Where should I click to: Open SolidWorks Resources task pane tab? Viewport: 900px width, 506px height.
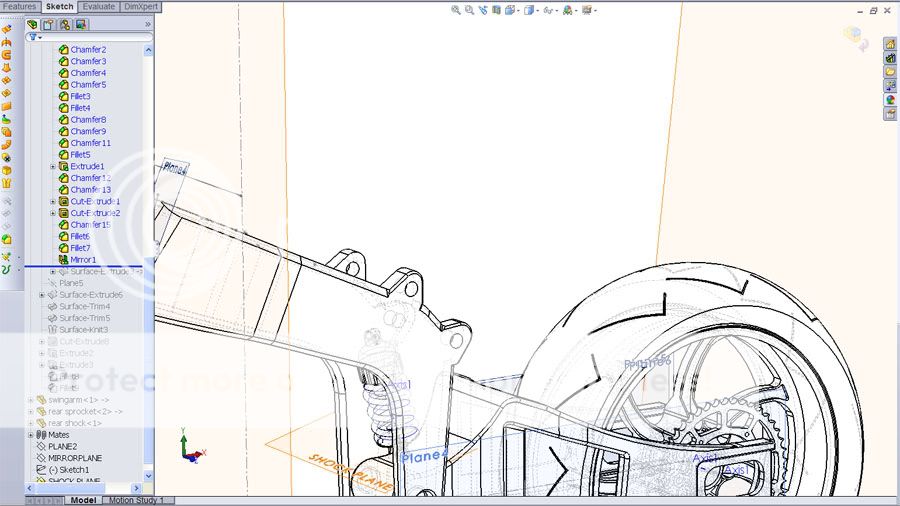click(x=890, y=44)
